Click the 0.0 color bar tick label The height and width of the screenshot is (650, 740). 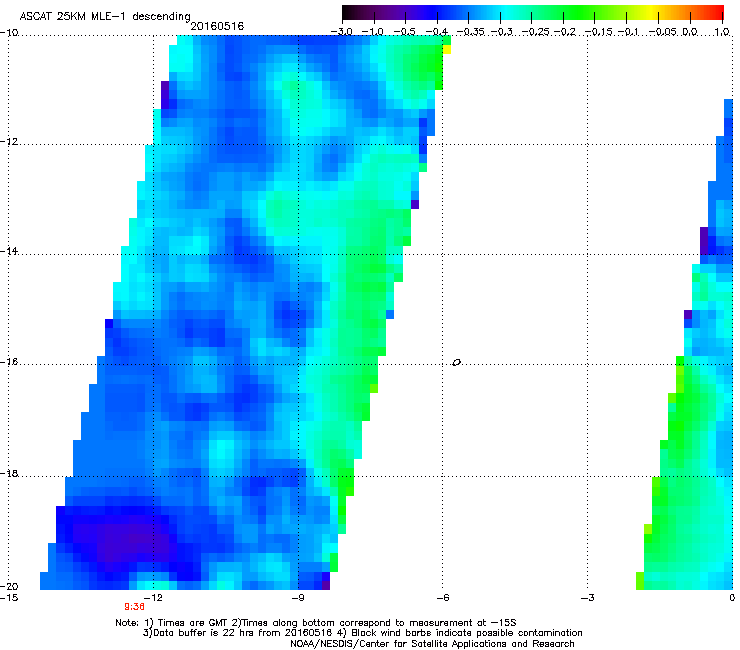pyautogui.click(x=690, y=32)
